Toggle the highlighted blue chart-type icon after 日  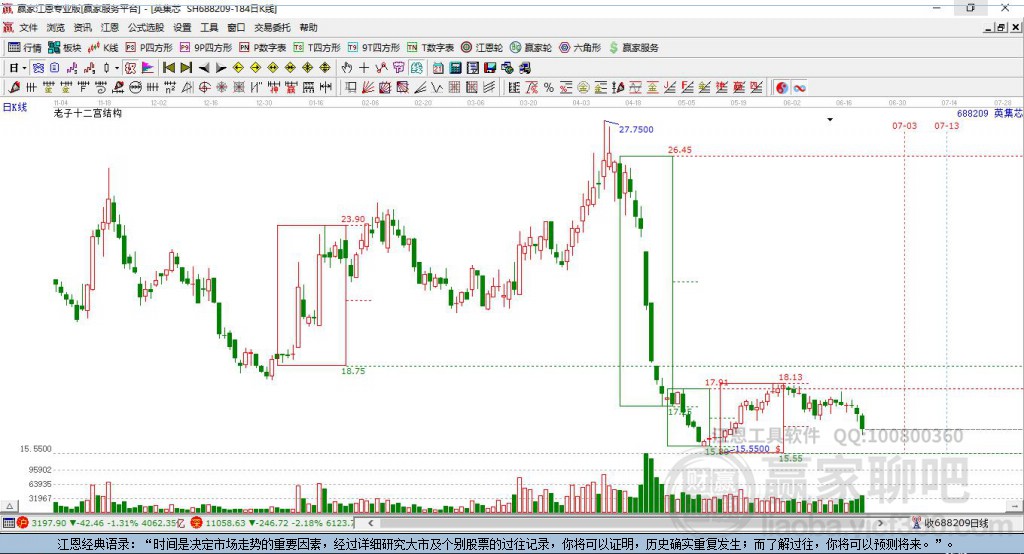38,67
